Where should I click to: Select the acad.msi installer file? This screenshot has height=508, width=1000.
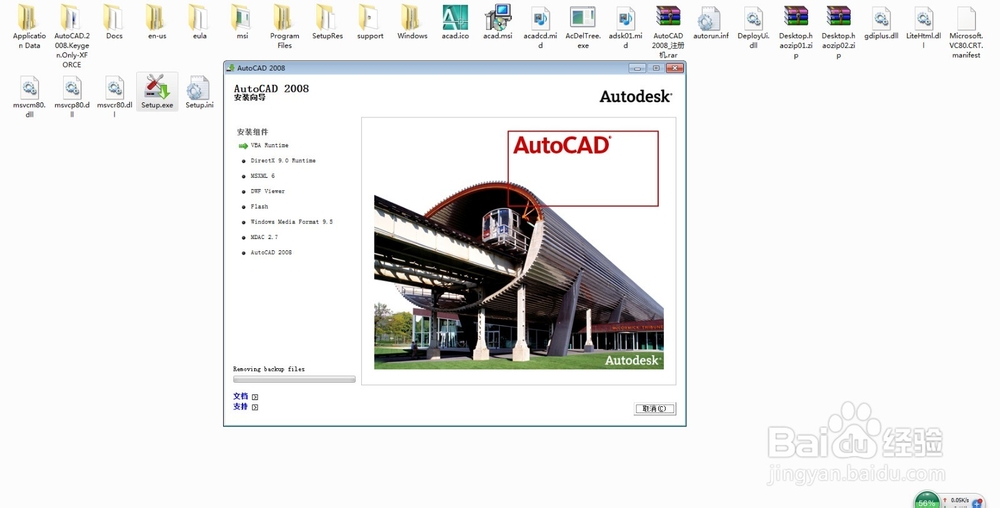(x=497, y=22)
